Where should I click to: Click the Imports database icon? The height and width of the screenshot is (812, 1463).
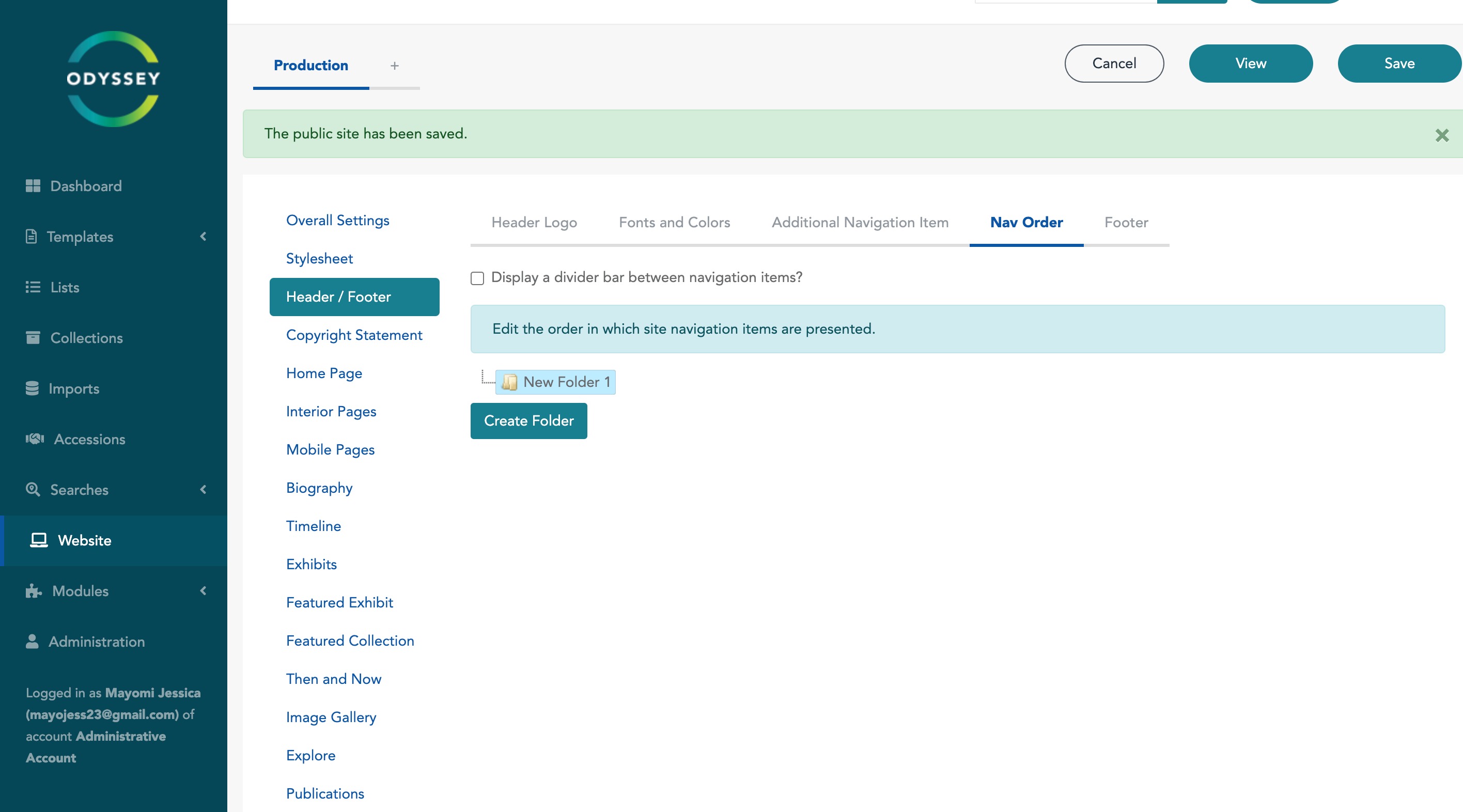[33, 388]
